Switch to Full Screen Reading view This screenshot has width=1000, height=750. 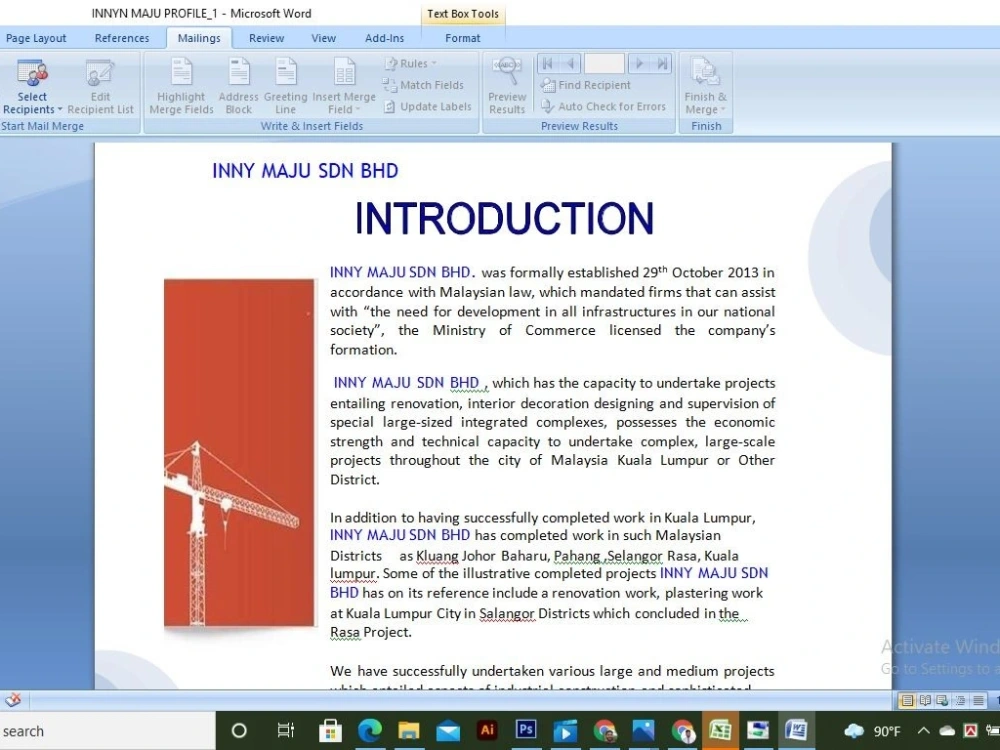click(925, 701)
